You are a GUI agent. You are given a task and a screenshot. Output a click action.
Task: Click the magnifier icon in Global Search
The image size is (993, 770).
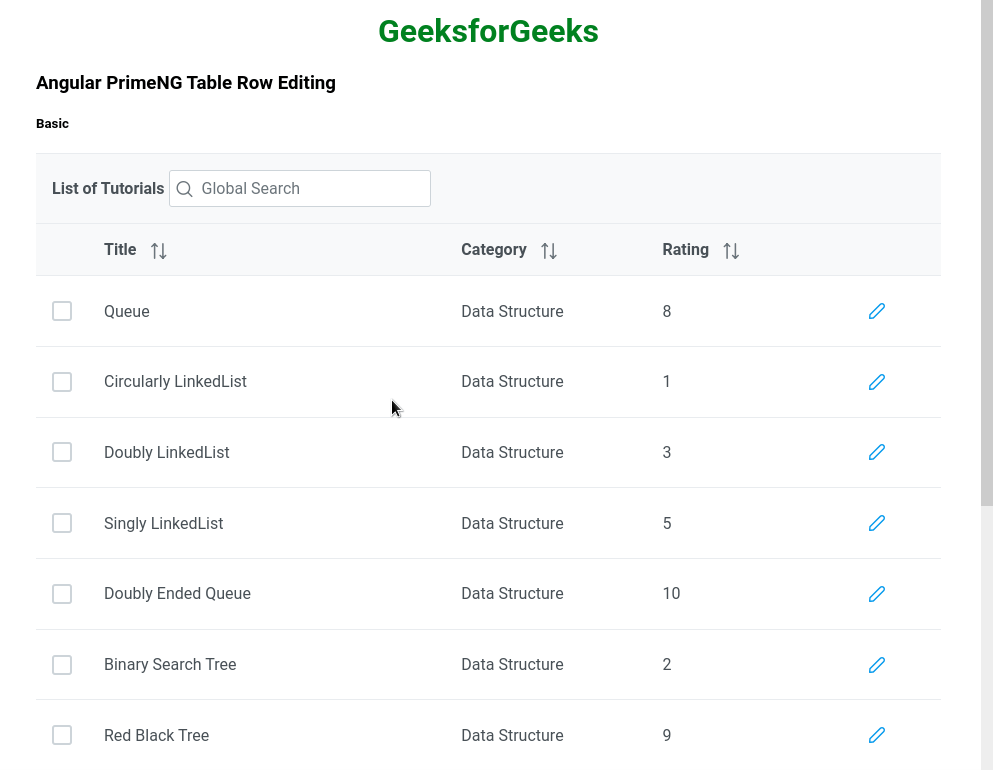tap(184, 189)
